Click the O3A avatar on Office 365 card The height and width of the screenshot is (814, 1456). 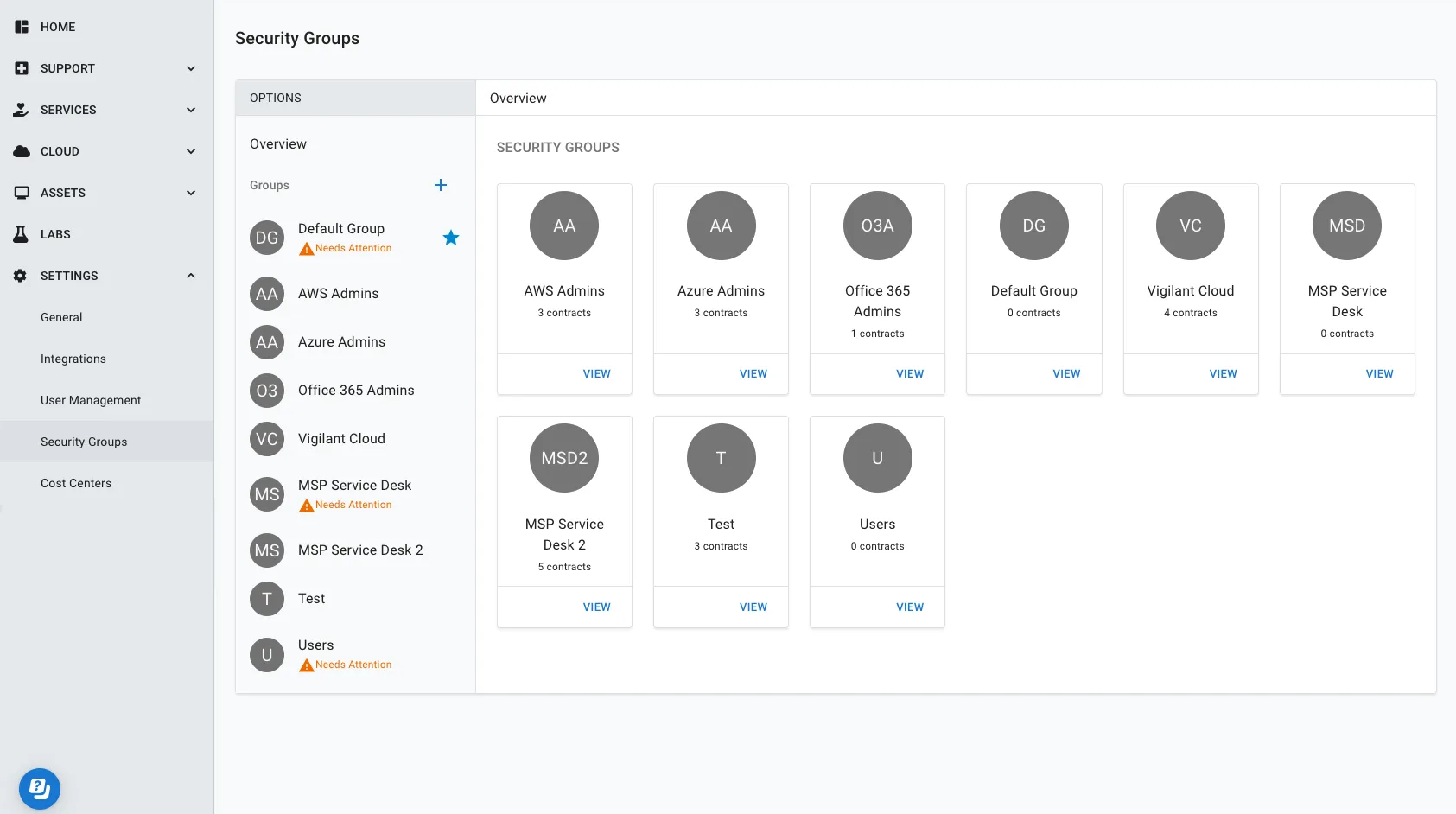click(877, 226)
